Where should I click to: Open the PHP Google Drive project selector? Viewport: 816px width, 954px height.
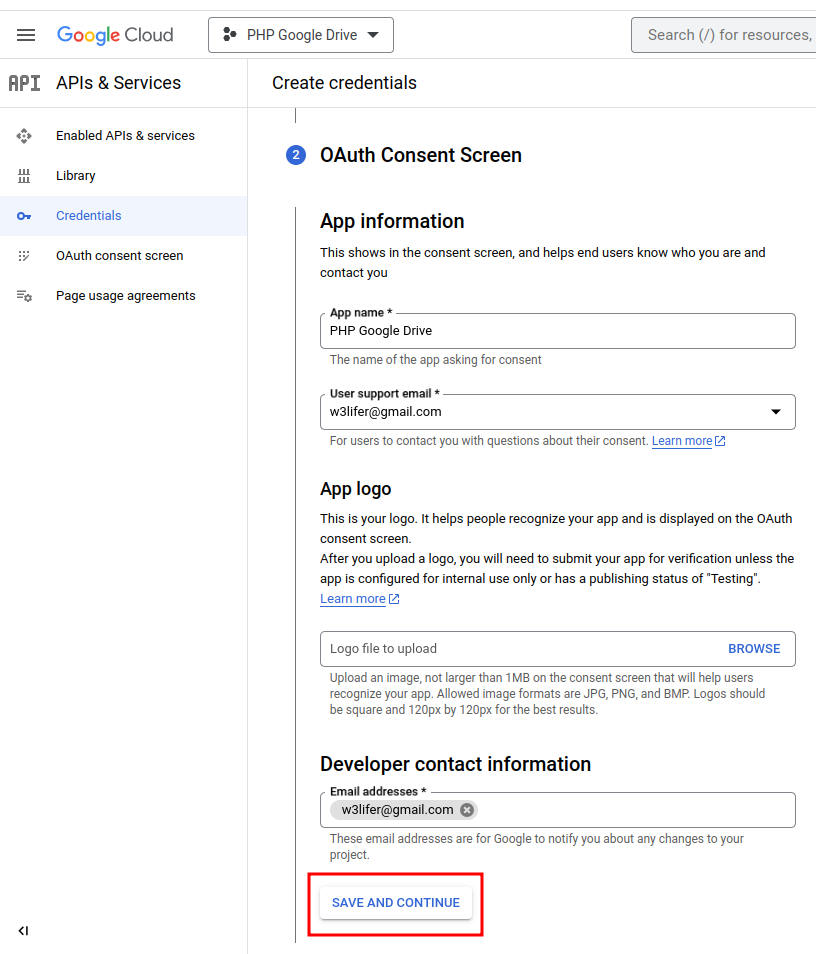pyautogui.click(x=300, y=35)
